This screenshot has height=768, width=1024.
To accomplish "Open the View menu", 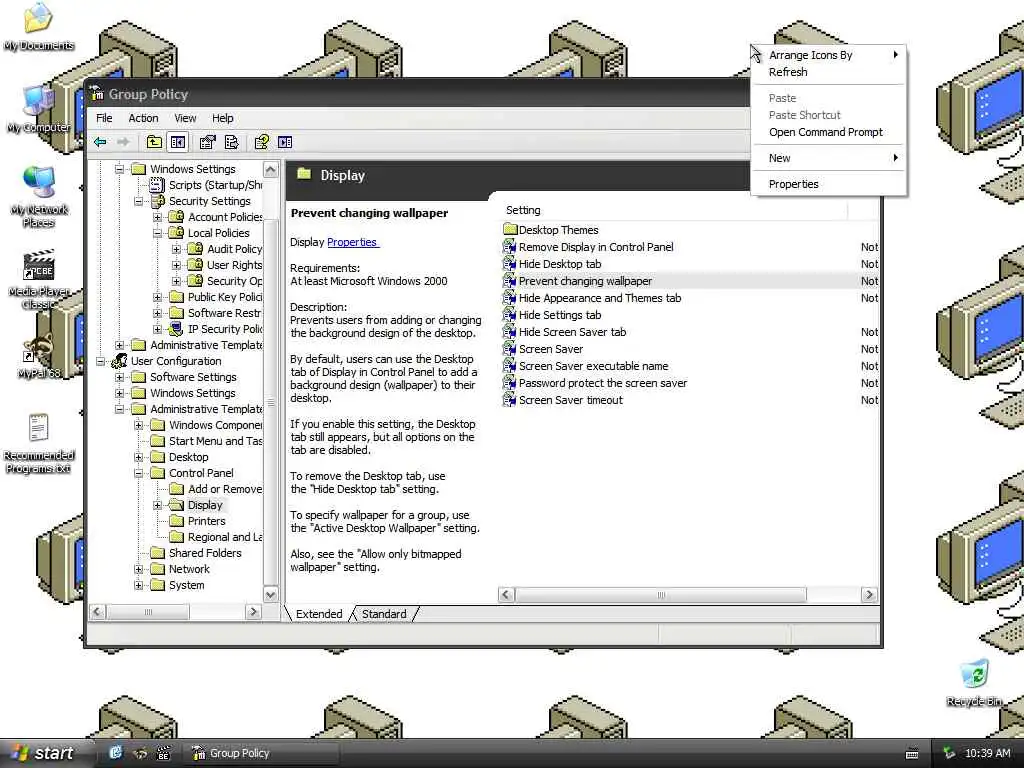I will (x=185, y=118).
